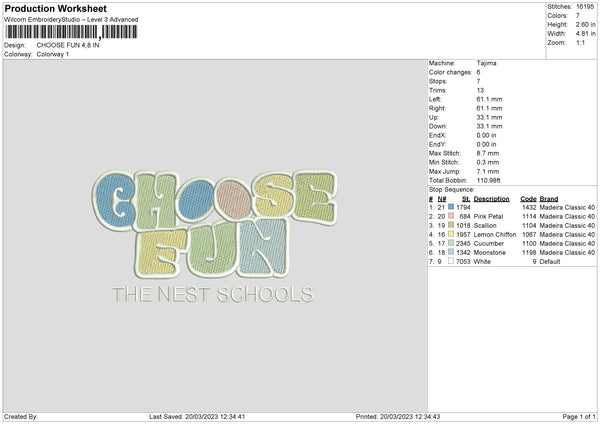Click the Width value 4.81 in
This screenshot has height=424, width=600.
tap(585, 34)
